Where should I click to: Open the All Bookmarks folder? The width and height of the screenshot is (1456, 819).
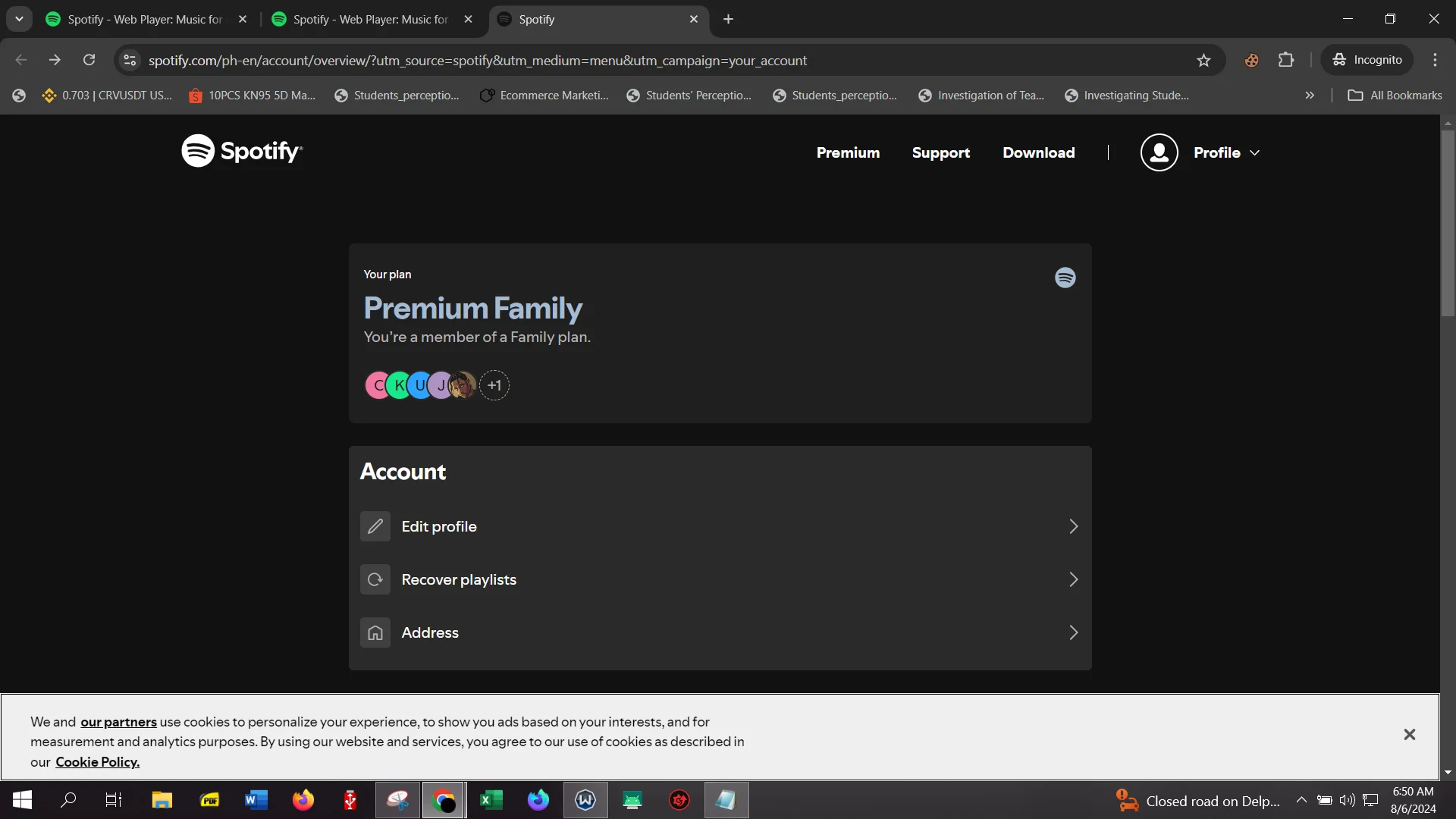click(x=1395, y=96)
